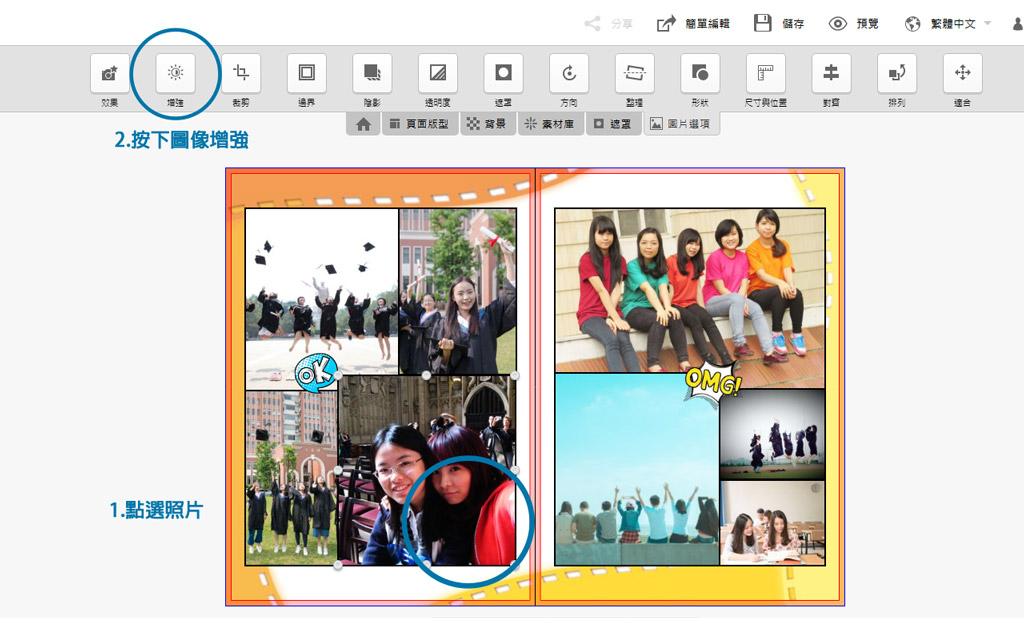Apply the 陰影 shadow tool
1024x618 pixels.
point(372,73)
